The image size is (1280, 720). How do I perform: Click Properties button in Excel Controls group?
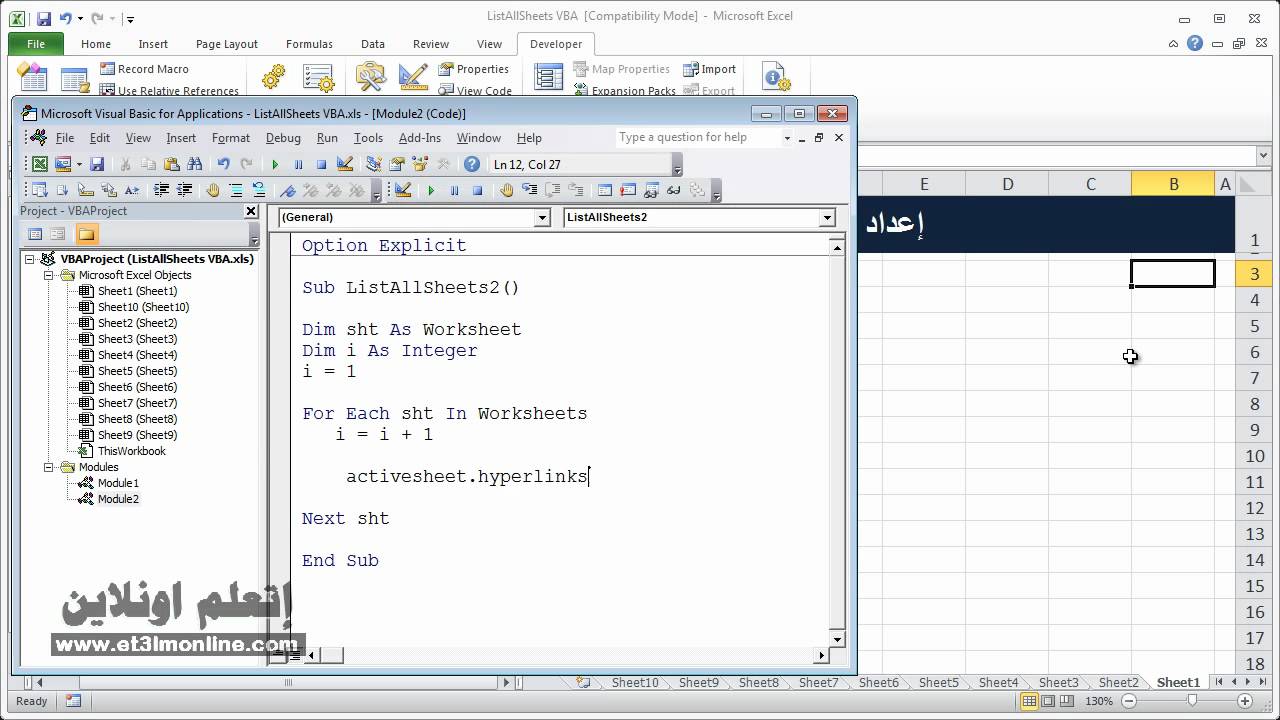coord(474,69)
